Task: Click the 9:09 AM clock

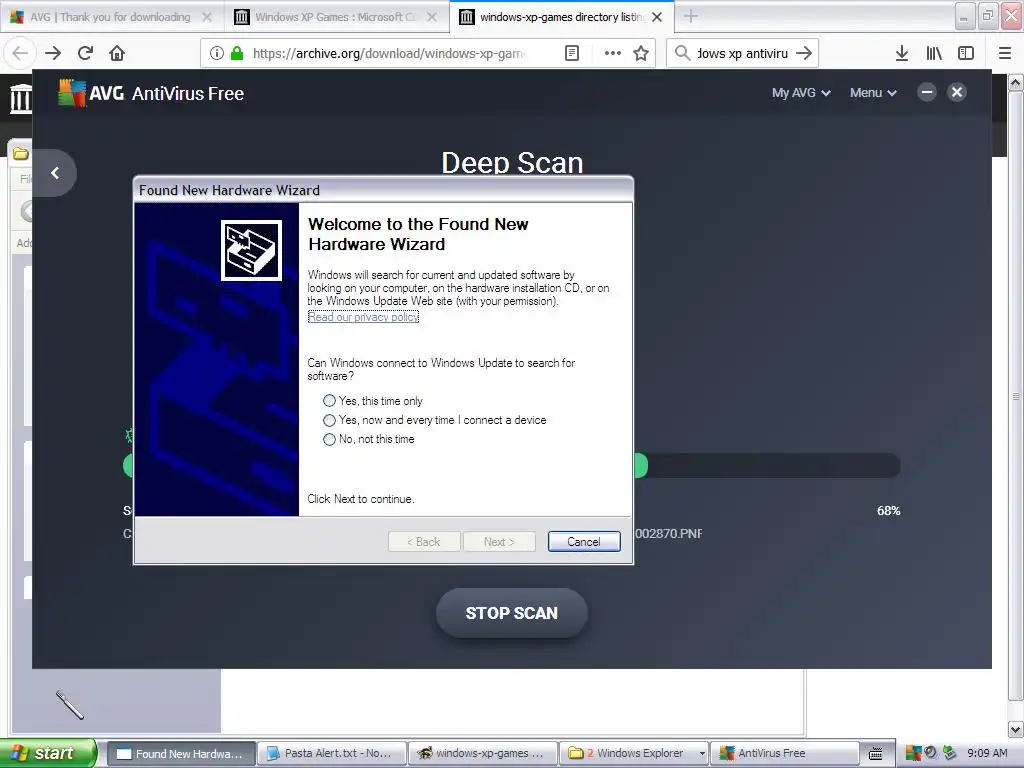Action: pos(987,753)
